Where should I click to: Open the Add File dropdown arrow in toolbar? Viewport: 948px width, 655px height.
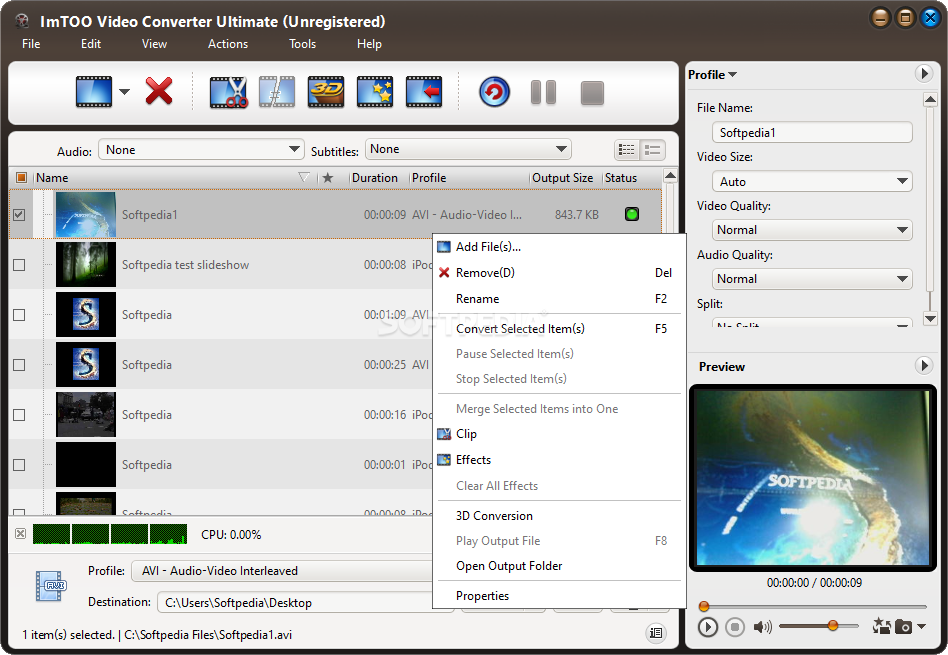[125, 92]
